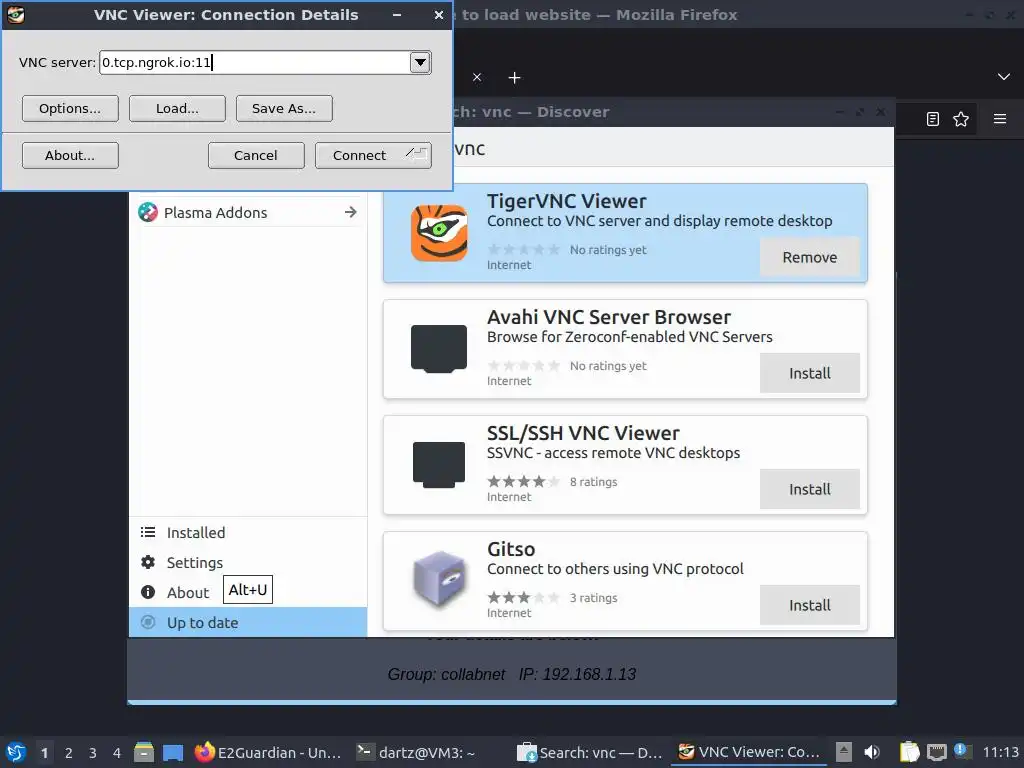Switch to virtual desktop 4
Screen dimensions: 1024x768
(117, 753)
